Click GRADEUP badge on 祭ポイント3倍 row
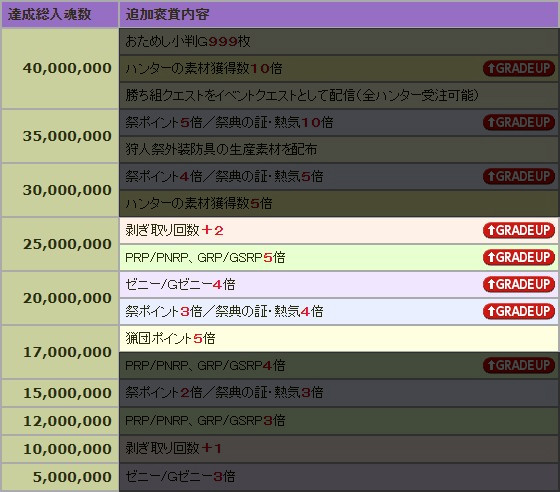Image resolution: width=560 pixels, height=492 pixels. [519, 311]
